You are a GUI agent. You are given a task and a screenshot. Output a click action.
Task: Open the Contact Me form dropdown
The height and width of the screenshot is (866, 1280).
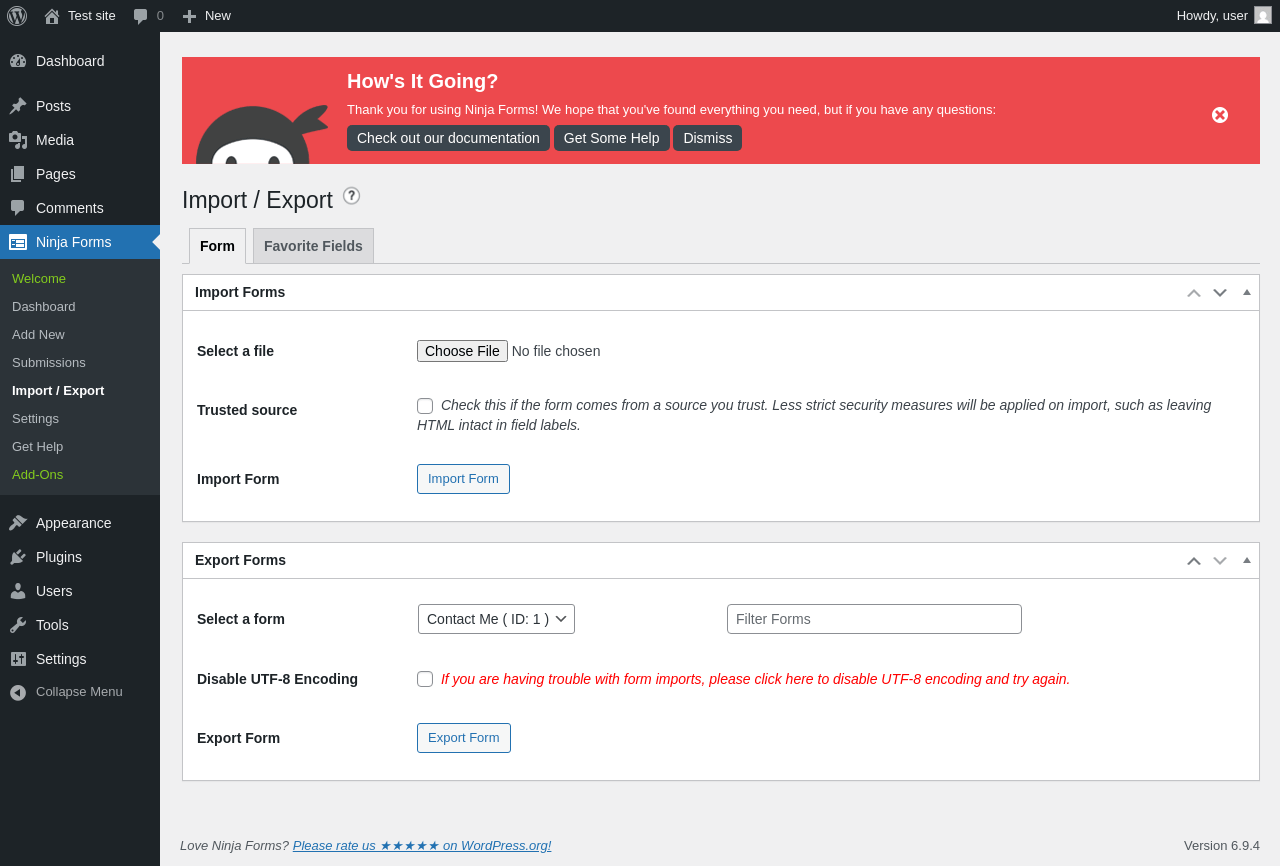pyautogui.click(x=496, y=619)
